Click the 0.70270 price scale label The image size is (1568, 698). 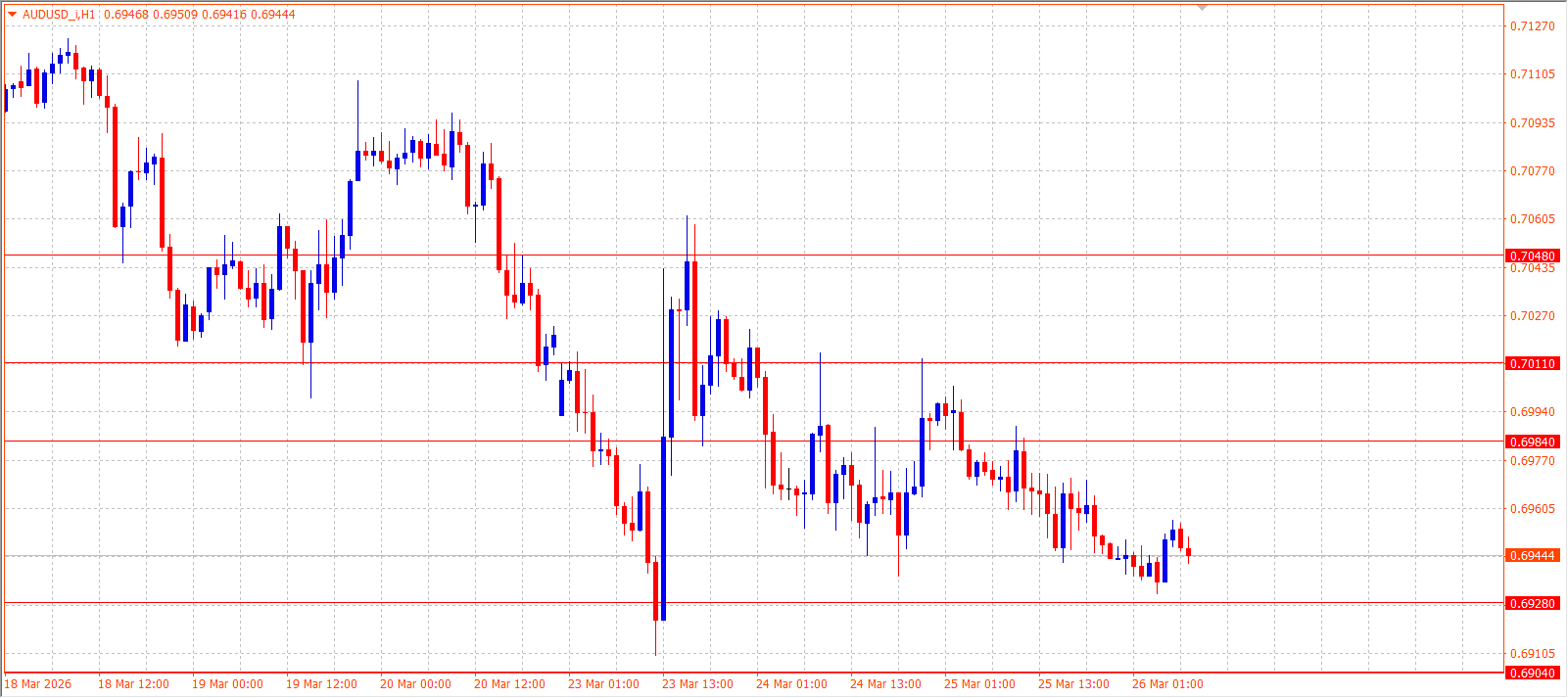coord(1533,316)
